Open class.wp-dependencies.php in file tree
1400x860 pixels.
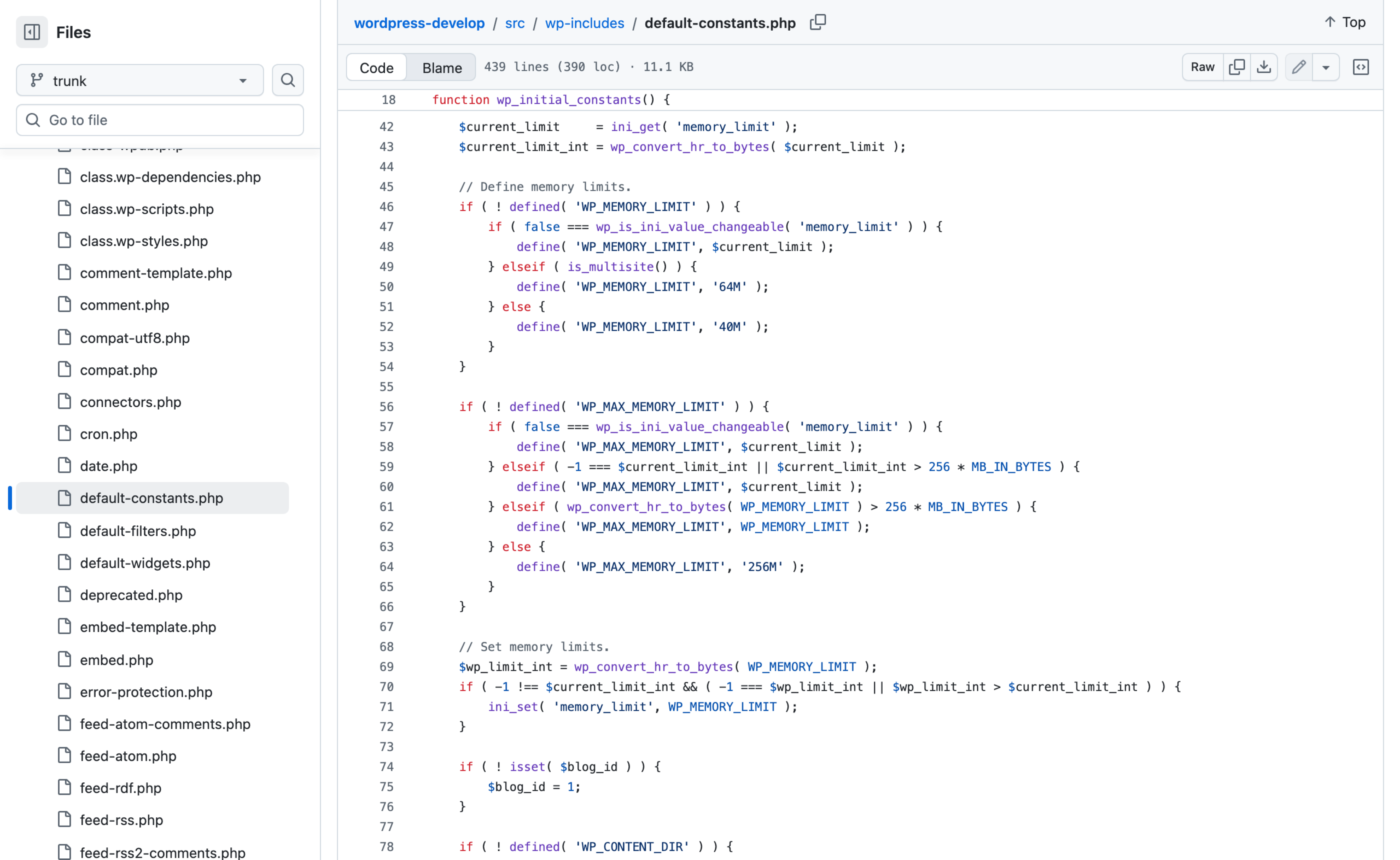click(x=153, y=177)
